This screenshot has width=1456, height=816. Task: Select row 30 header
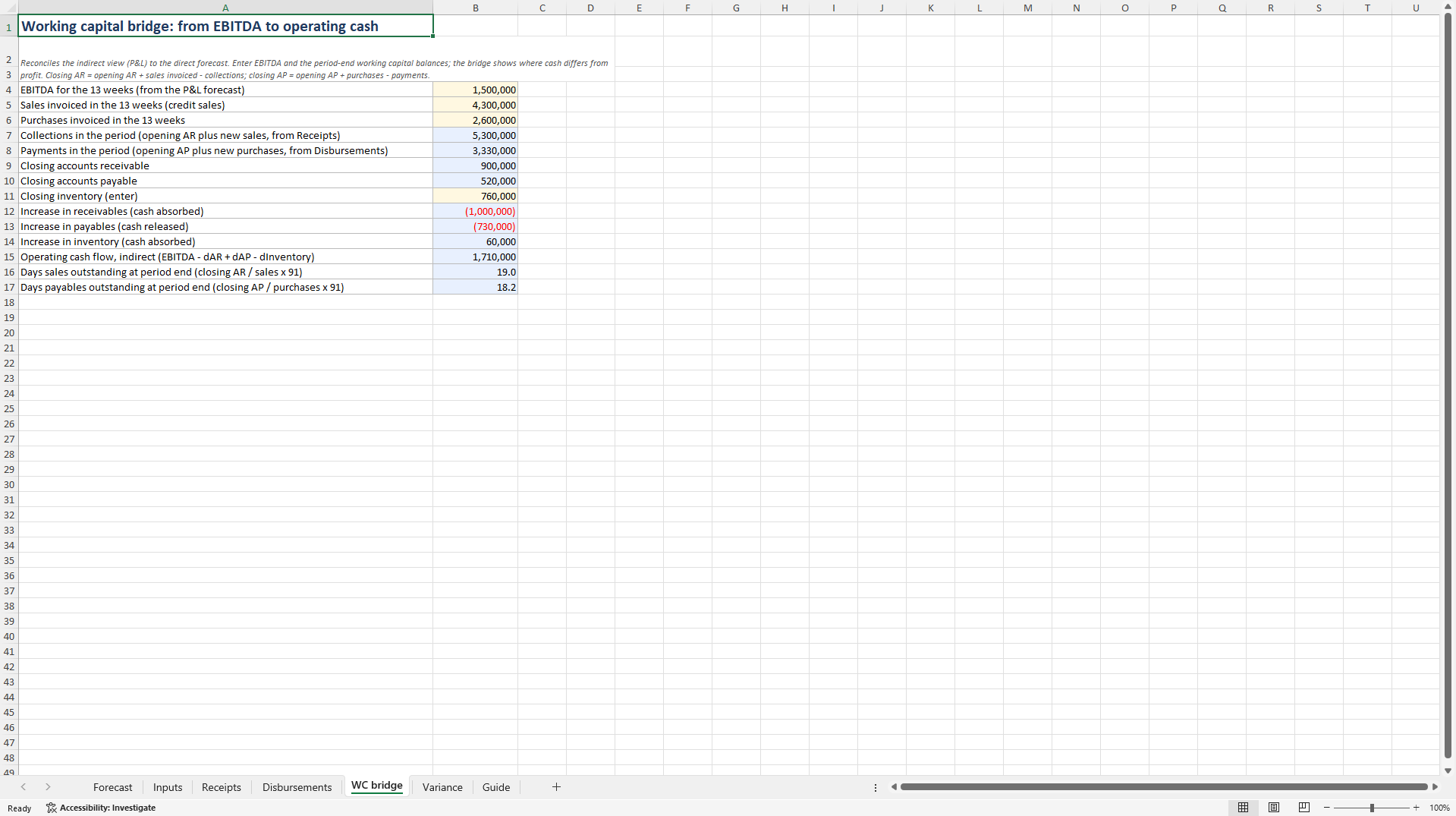[9, 484]
